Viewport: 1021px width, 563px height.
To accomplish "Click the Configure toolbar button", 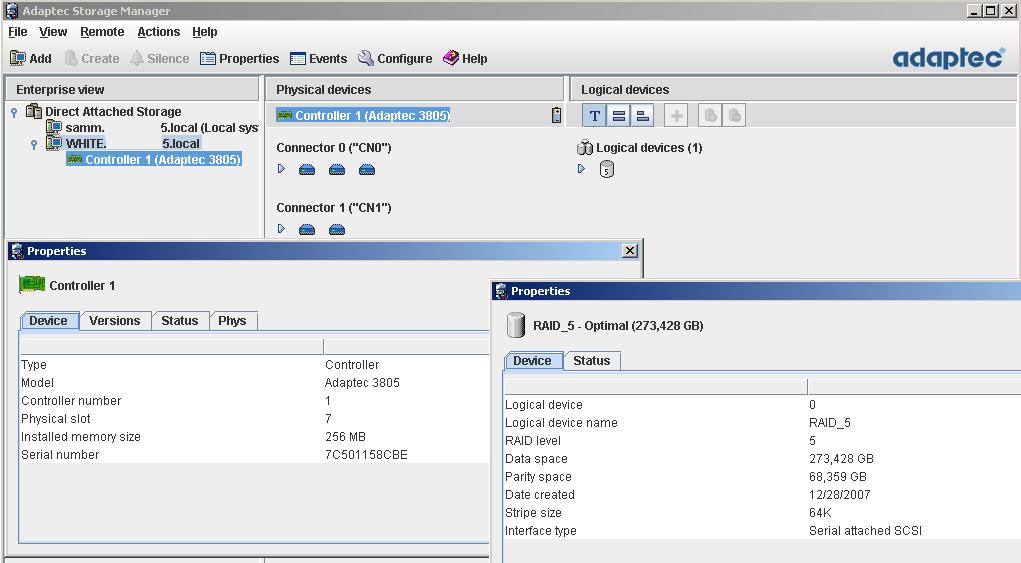I will coord(395,59).
